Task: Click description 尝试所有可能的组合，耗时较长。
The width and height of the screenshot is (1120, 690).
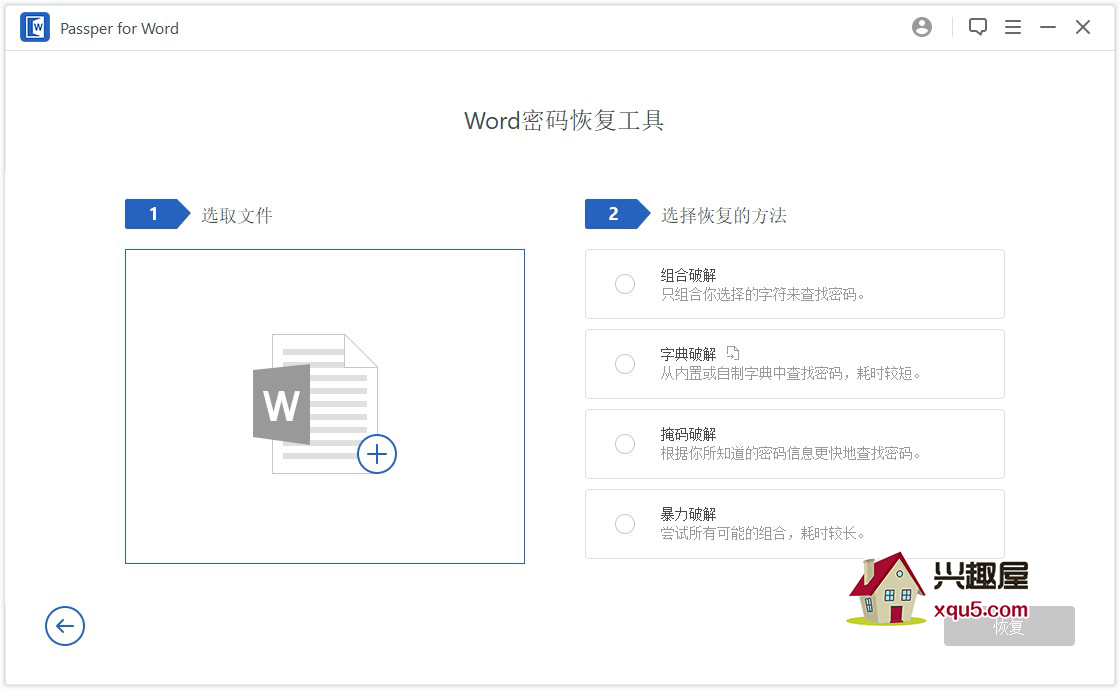Action: point(763,534)
